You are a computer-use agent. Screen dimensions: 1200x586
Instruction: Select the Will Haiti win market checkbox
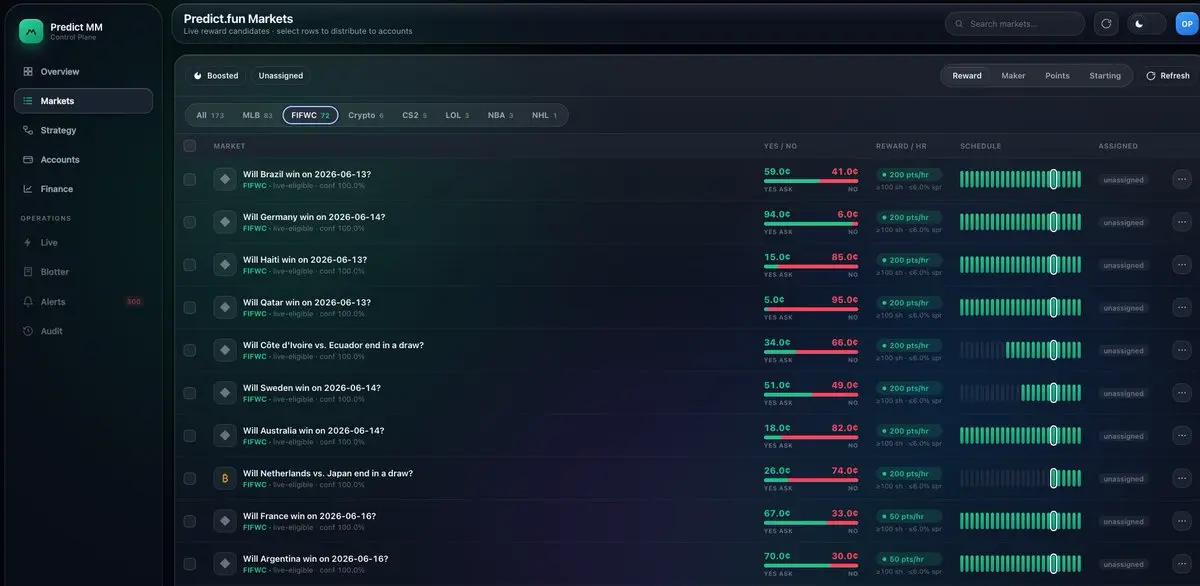click(190, 265)
